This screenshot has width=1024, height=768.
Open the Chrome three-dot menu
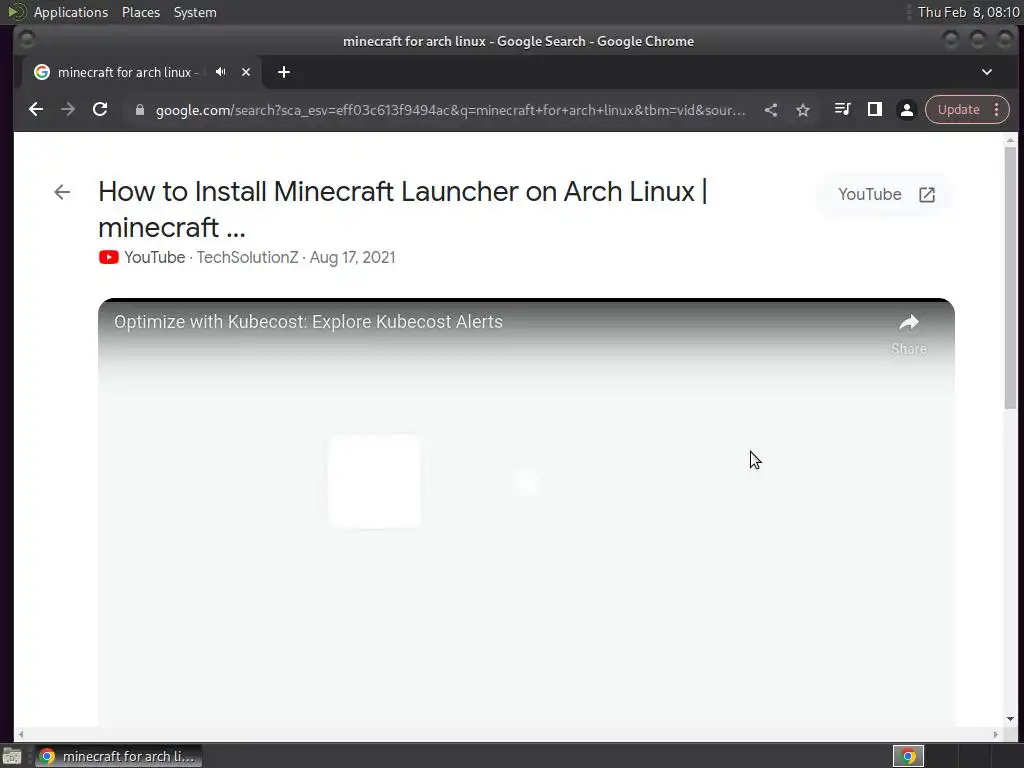(997, 110)
